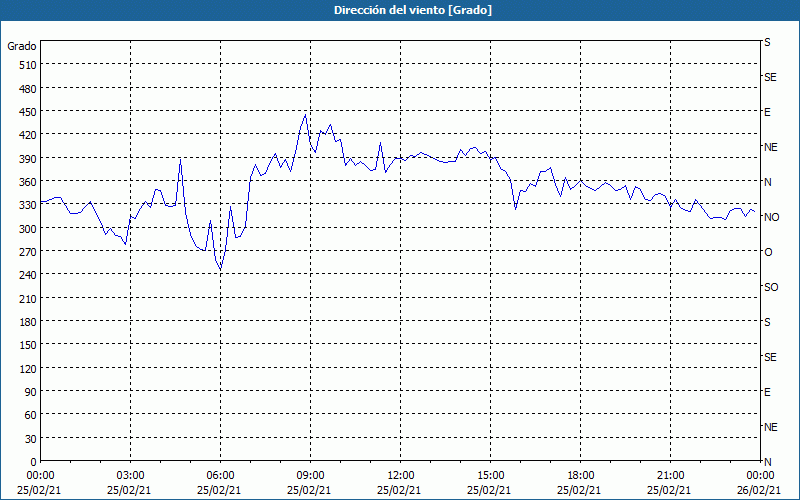Screen dimensions: 800x500
Task: Click the 00:00 time label dated 25/02/21
Action: coord(40,476)
